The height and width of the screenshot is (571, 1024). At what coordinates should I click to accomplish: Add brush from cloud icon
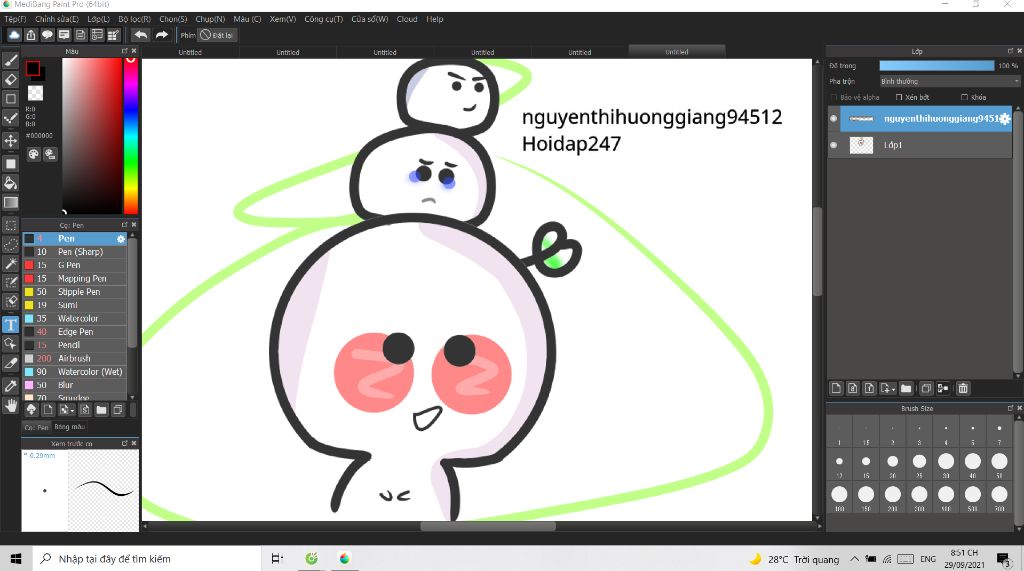[31, 410]
